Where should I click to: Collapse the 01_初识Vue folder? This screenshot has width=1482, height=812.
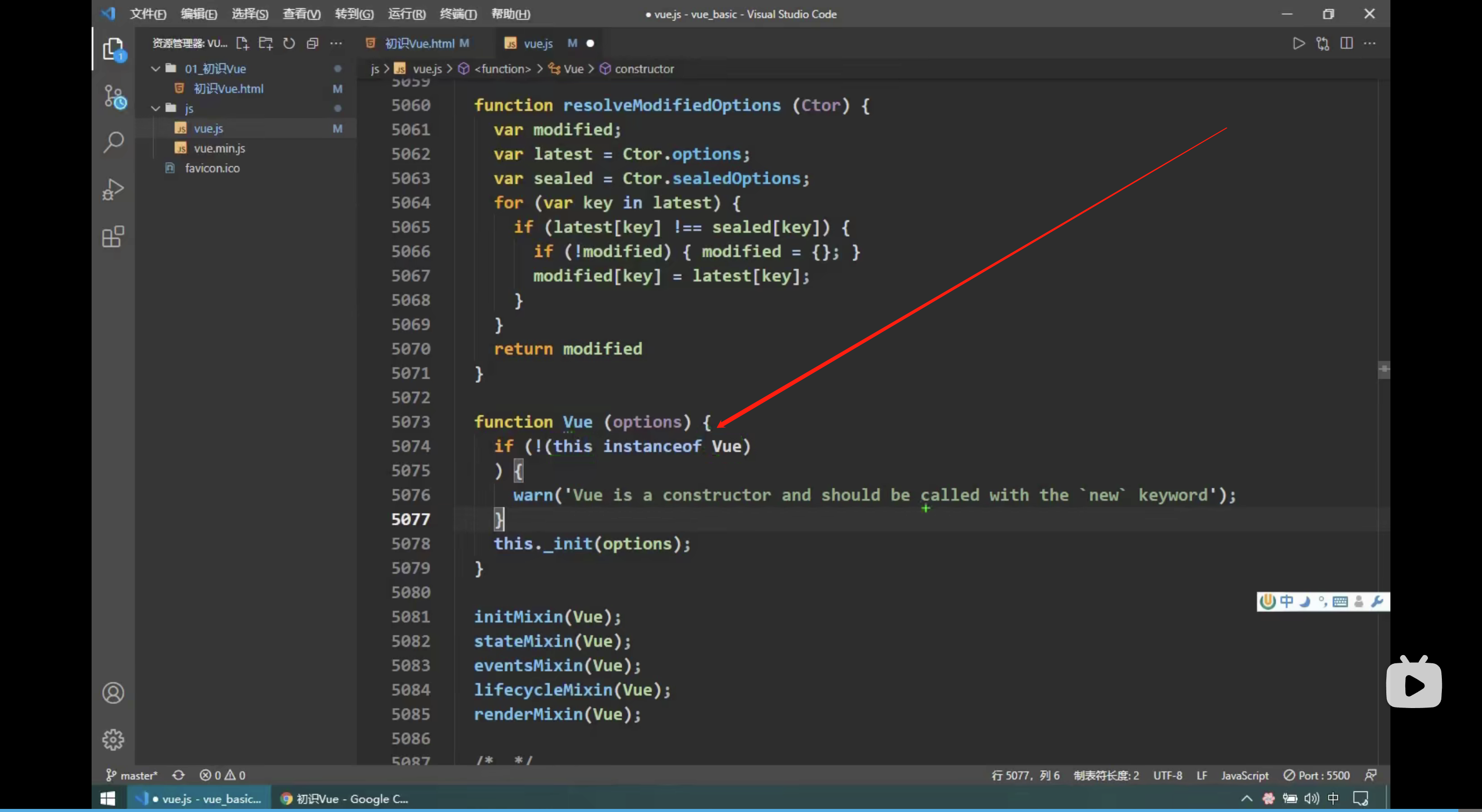[x=155, y=68]
